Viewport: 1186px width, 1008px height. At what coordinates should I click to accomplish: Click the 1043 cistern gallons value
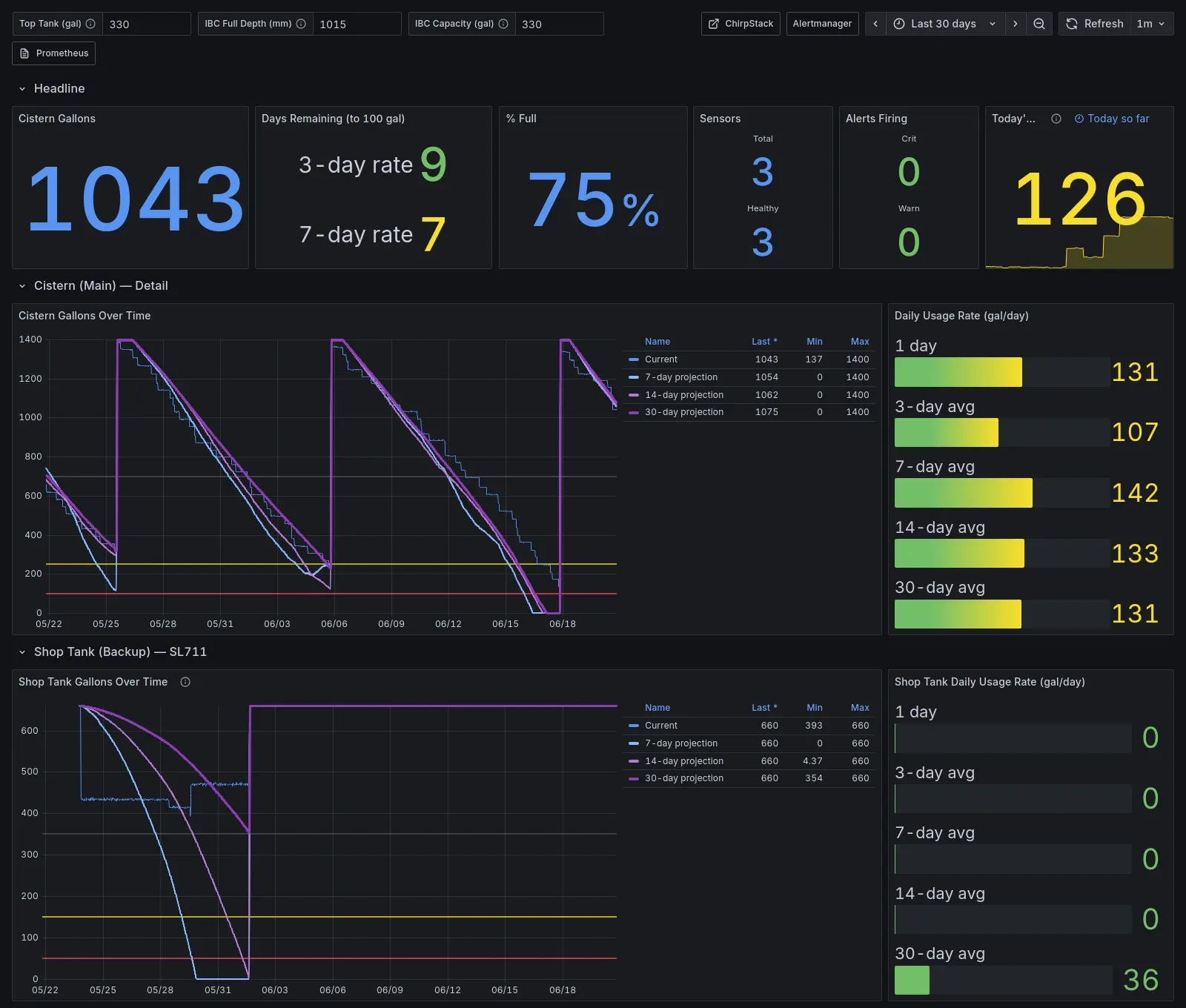coord(136,199)
